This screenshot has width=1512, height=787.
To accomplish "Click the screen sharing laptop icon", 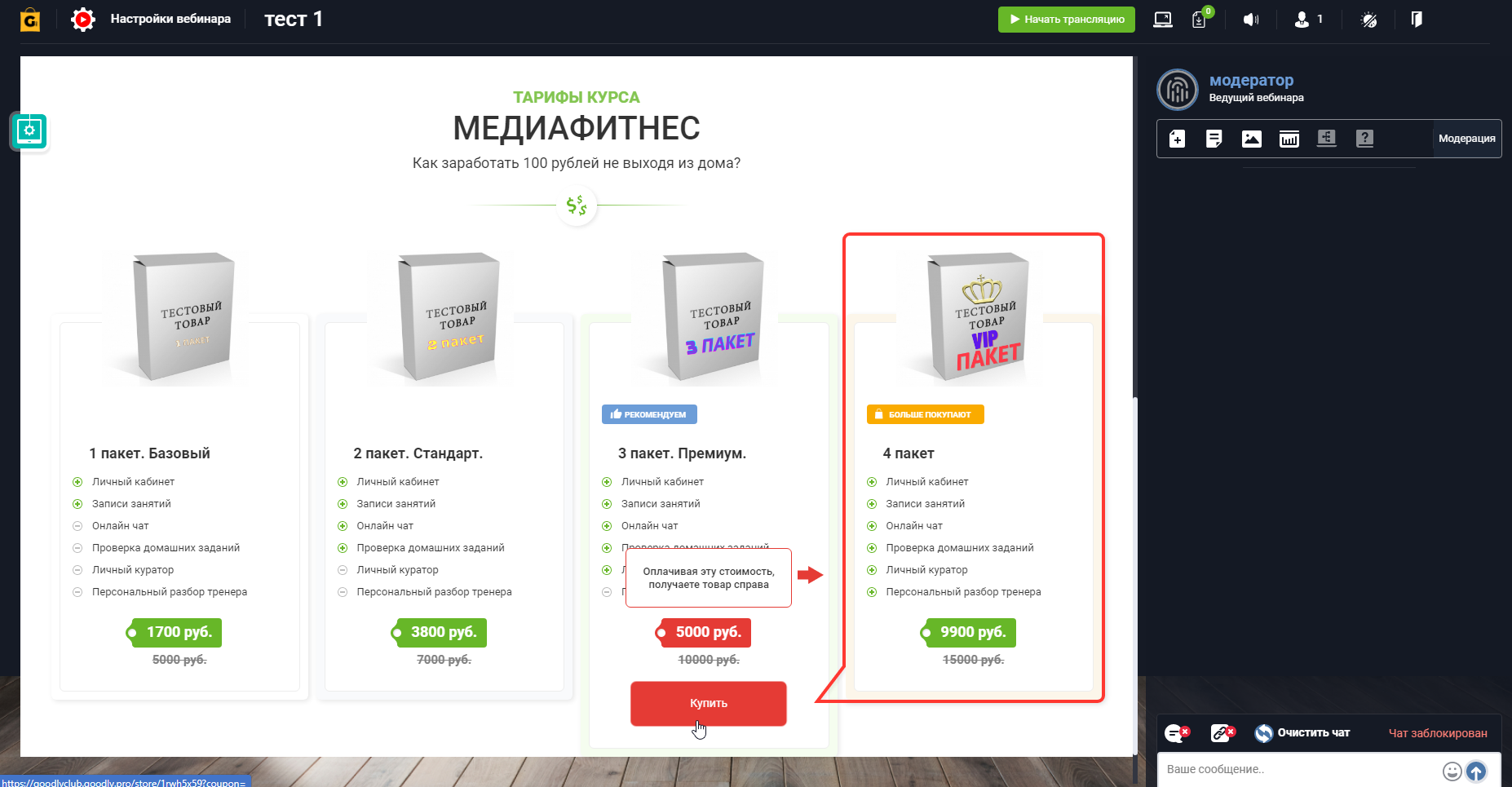I will click(1163, 20).
